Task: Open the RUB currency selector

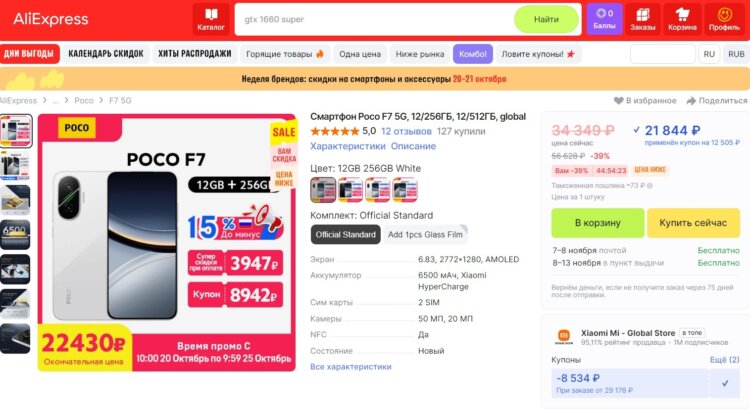Action: click(736, 53)
